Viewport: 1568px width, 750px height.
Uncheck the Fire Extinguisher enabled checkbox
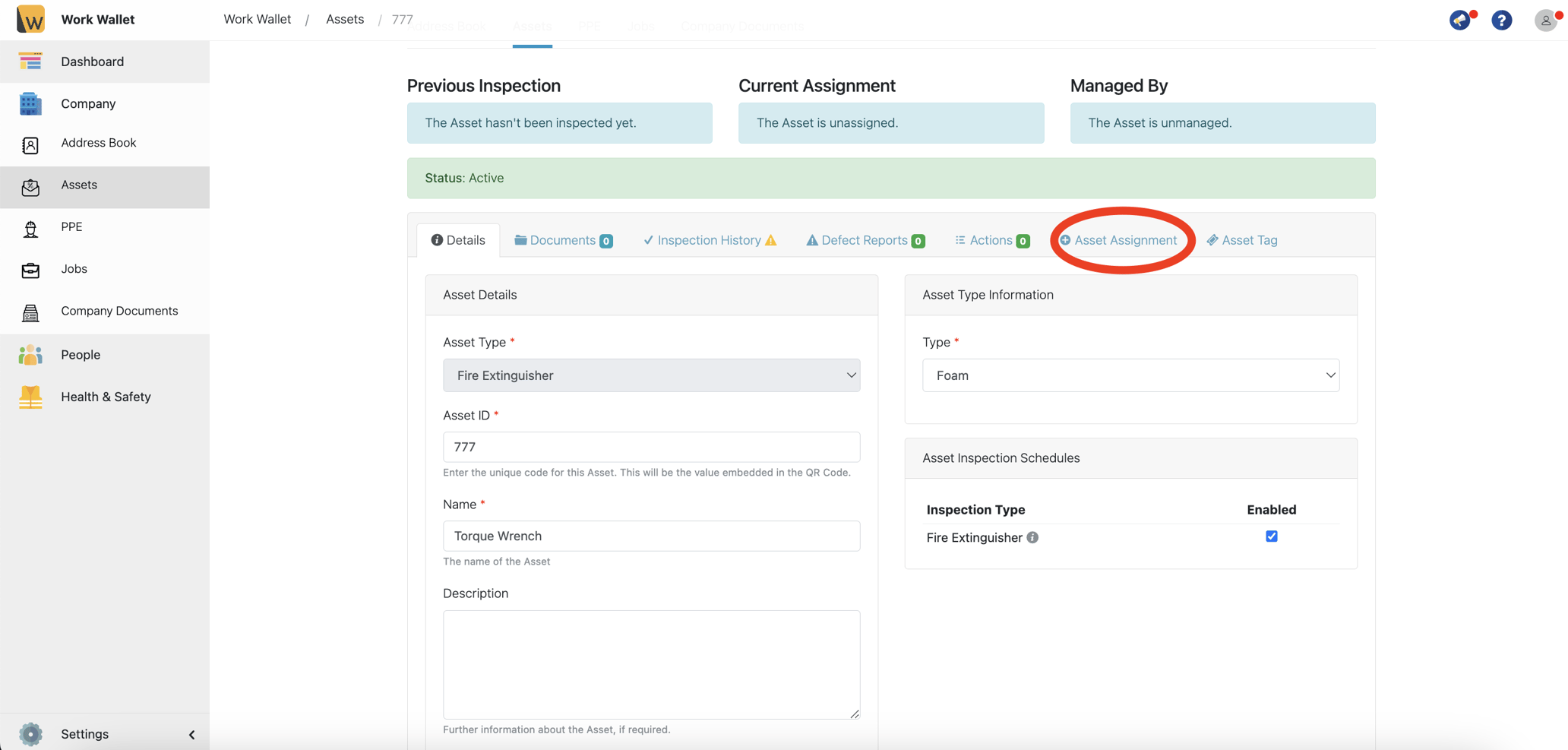click(1271, 536)
